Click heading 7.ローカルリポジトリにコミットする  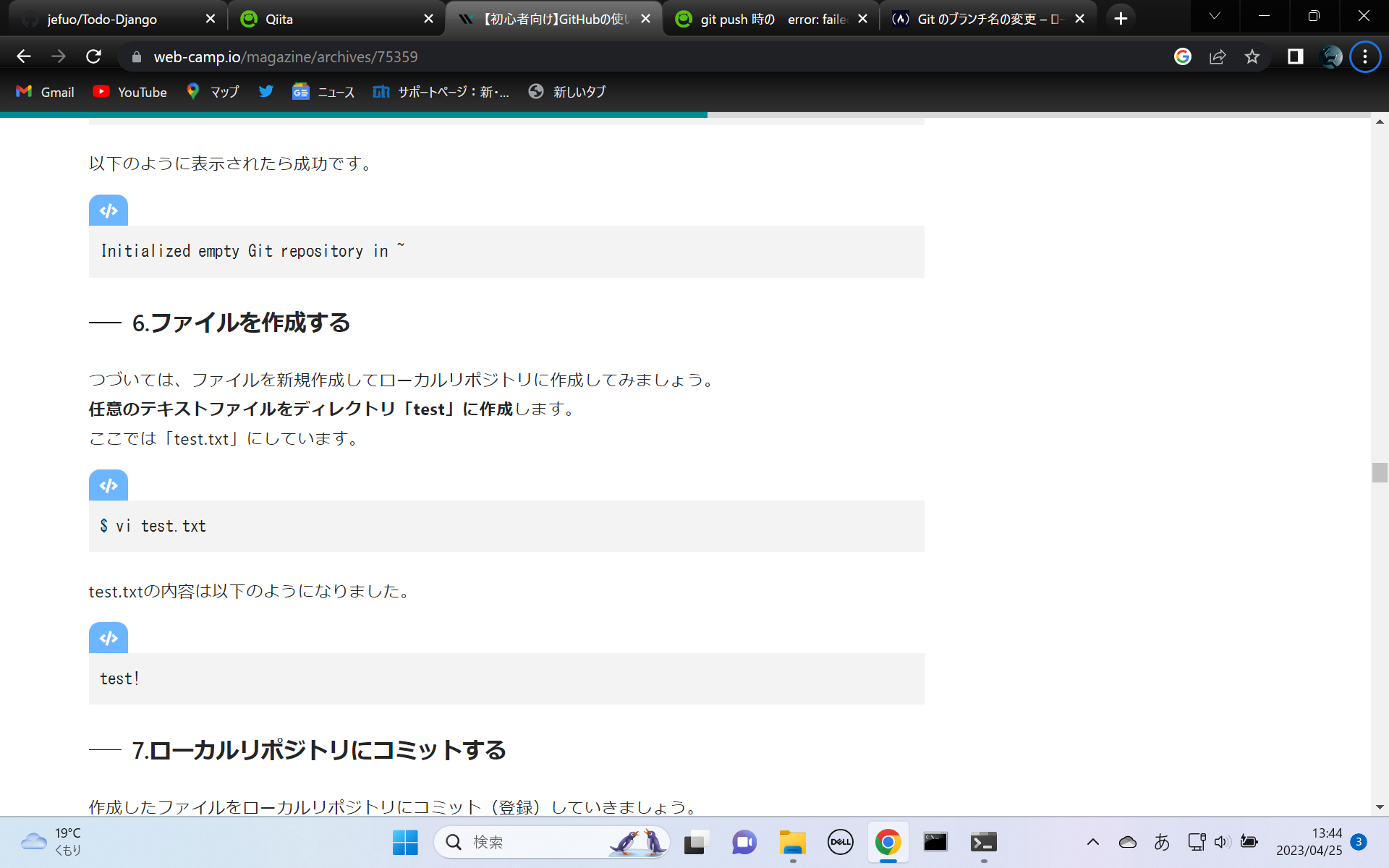click(x=319, y=750)
